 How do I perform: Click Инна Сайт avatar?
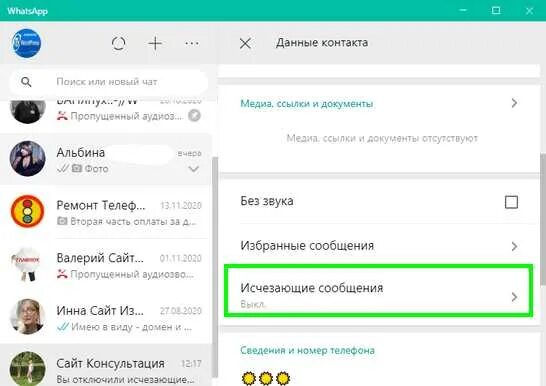pyautogui.click(x=28, y=317)
